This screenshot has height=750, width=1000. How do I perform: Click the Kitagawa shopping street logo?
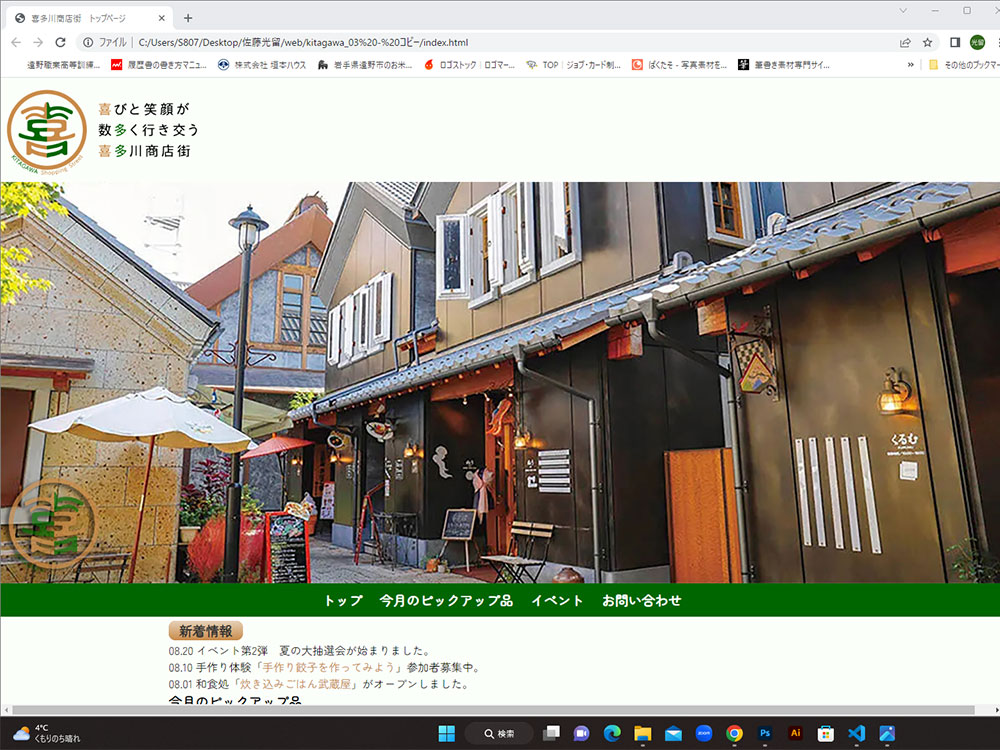tap(47, 130)
